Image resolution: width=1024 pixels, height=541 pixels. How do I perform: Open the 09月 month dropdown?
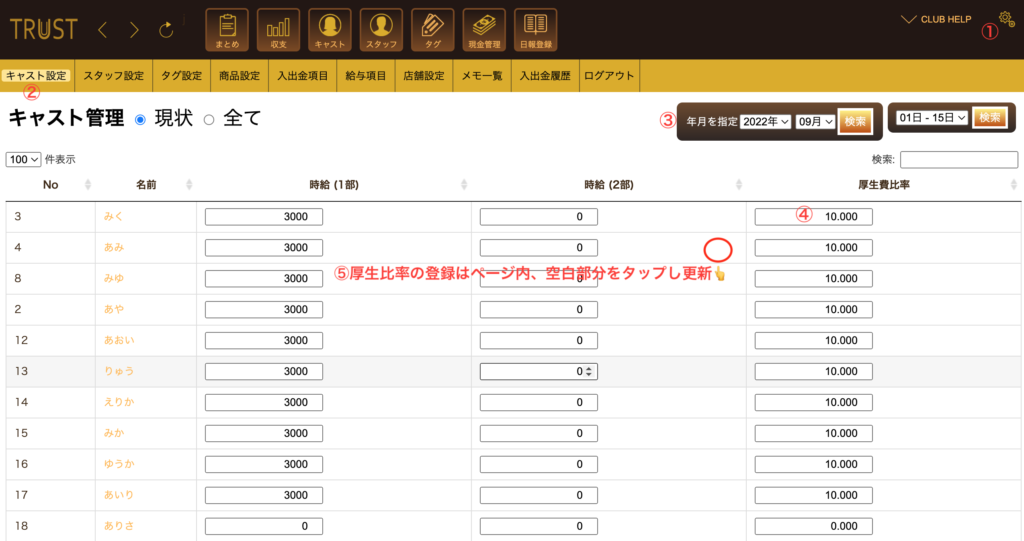tap(814, 121)
